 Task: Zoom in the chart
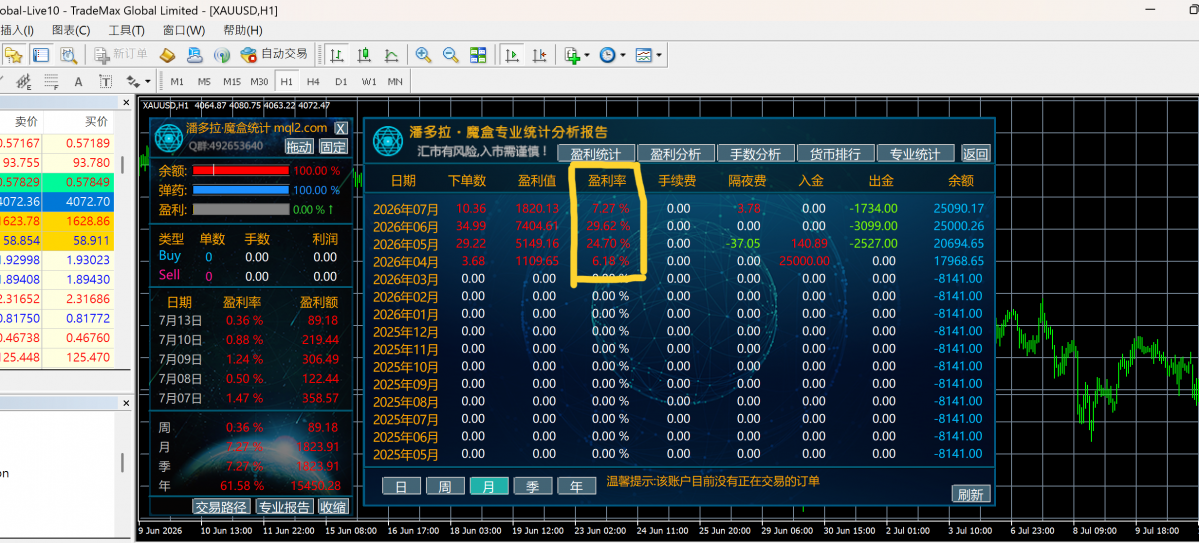point(423,54)
